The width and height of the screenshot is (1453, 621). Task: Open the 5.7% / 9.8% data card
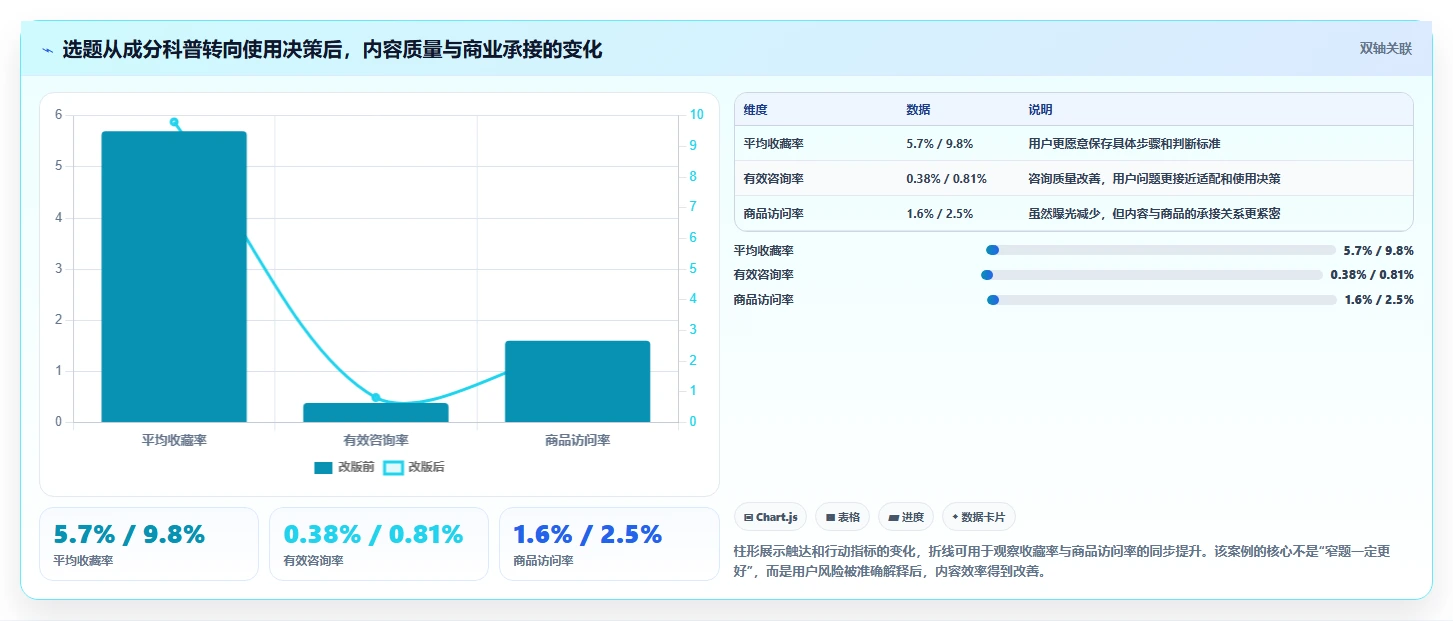tap(149, 544)
